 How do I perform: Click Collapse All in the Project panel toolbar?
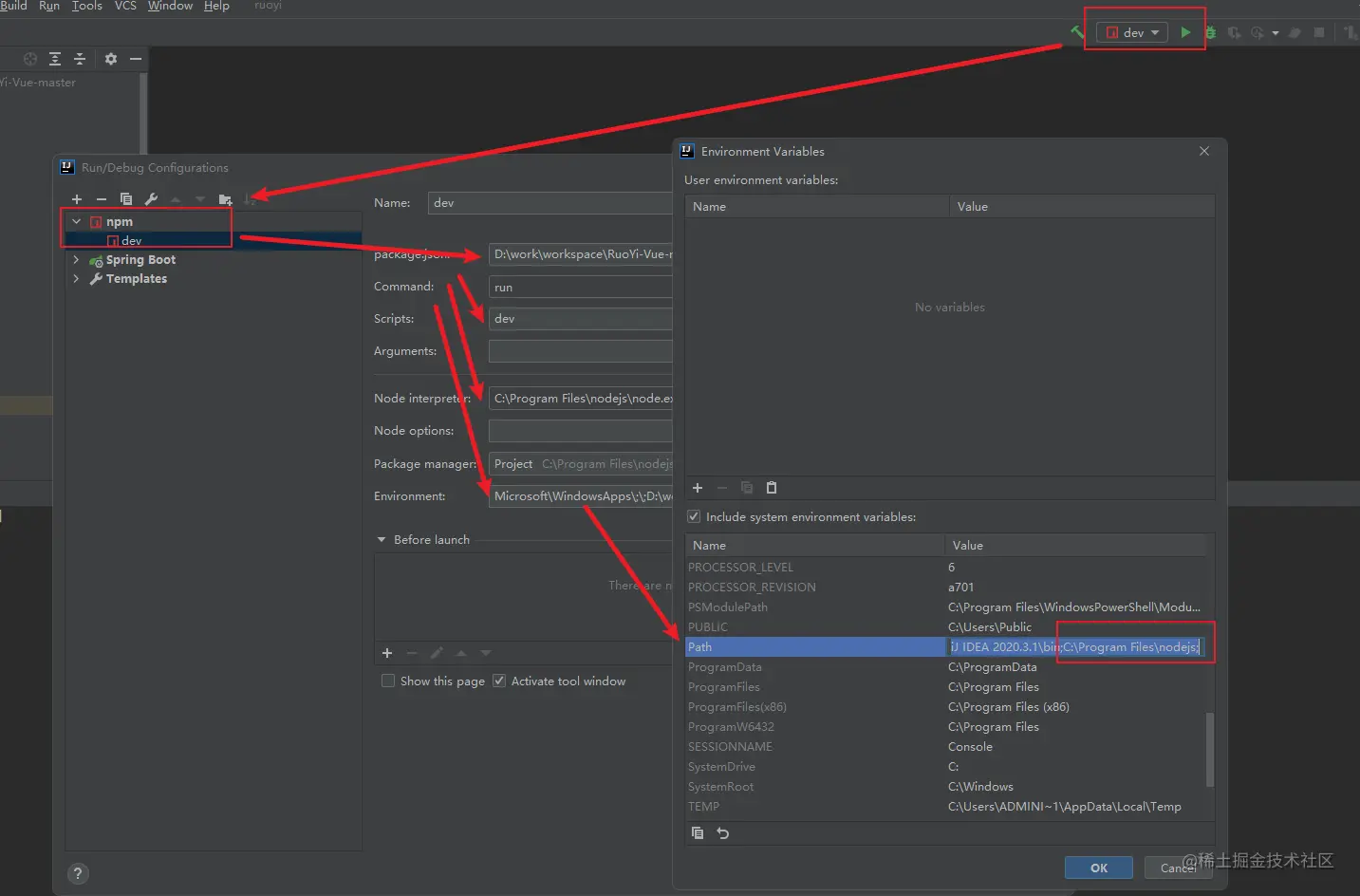coord(80,59)
